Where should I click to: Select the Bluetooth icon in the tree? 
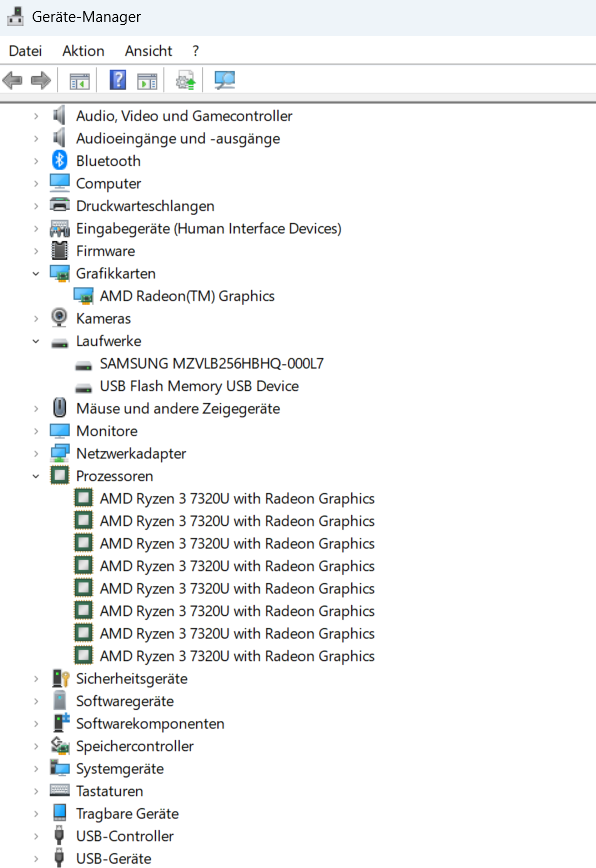tap(60, 161)
